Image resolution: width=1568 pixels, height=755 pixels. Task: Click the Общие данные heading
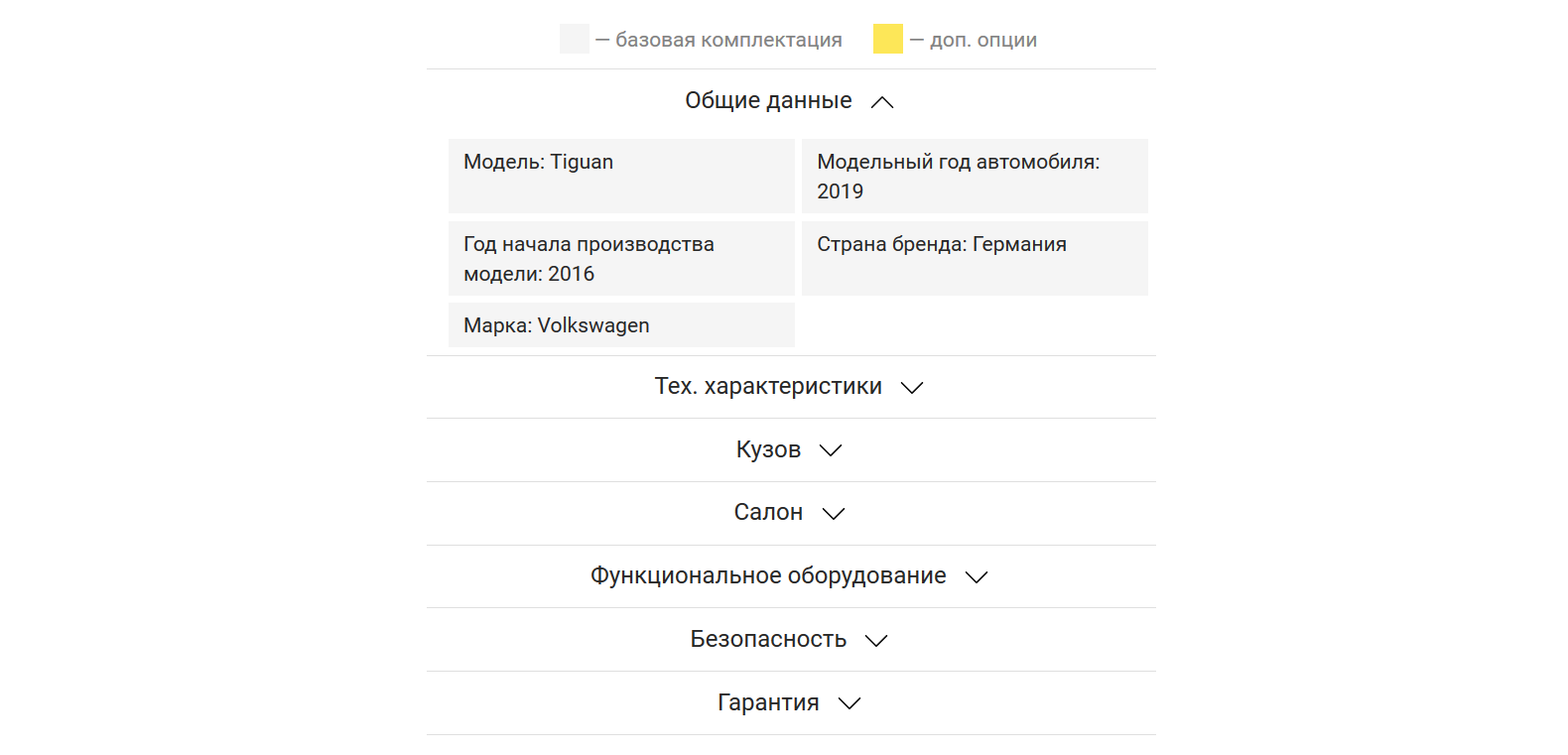768,101
